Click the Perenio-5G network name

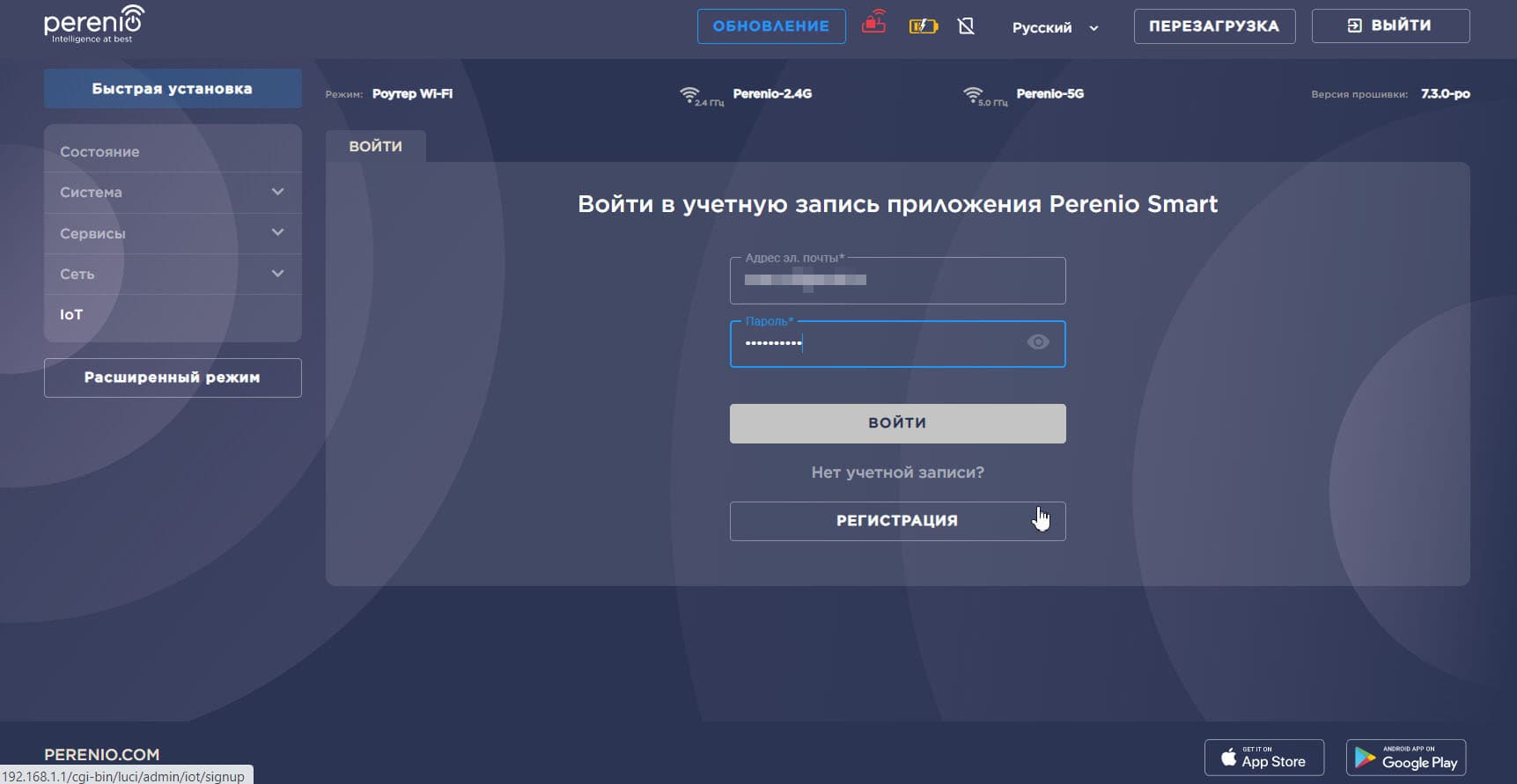click(1049, 93)
